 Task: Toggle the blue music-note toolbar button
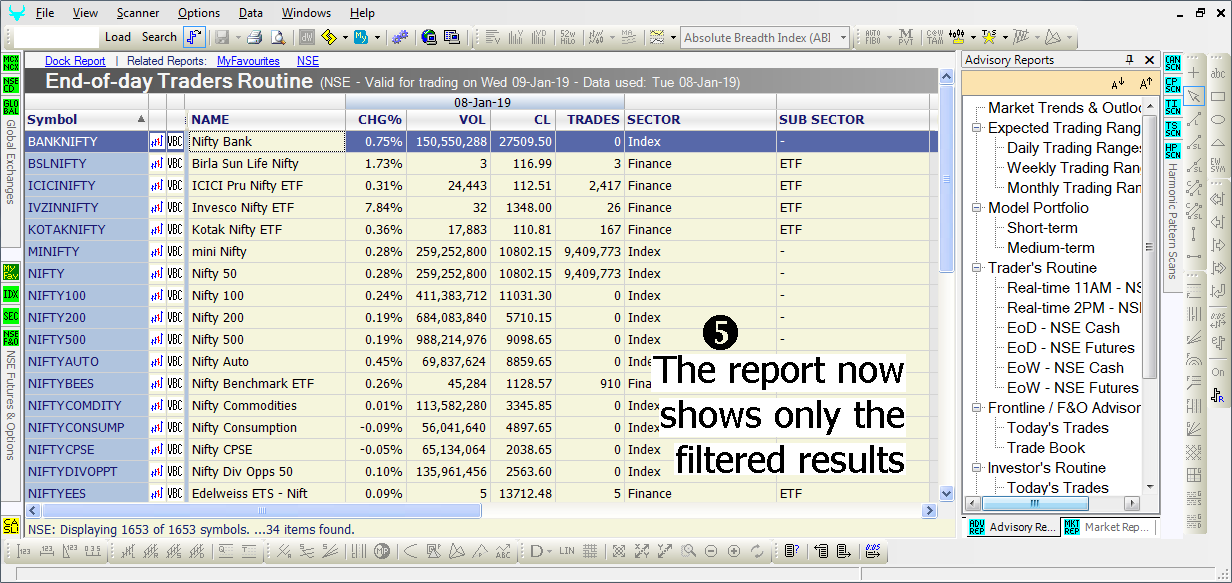195,37
